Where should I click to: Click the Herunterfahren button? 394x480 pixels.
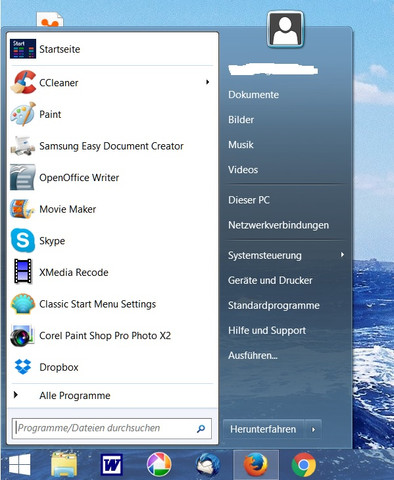pyautogui.click(x=263, y=429)
